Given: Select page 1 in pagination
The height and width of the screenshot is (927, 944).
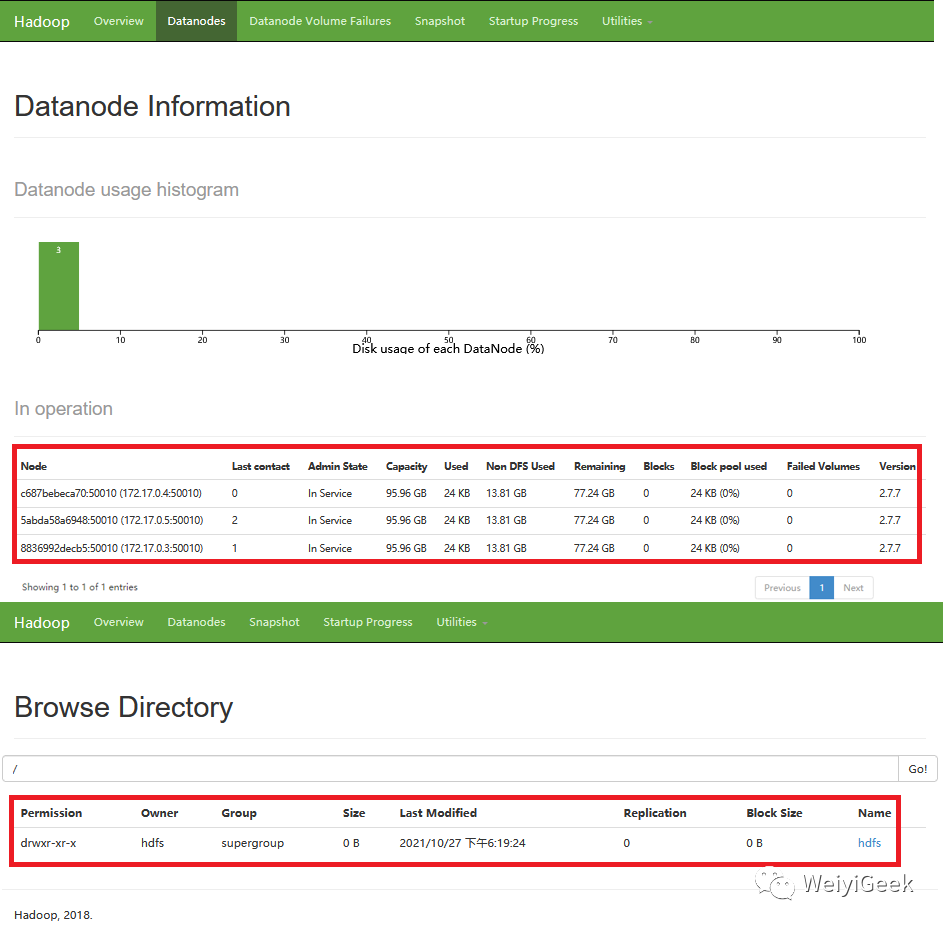Looking at the screenshot, I should 821,588.
